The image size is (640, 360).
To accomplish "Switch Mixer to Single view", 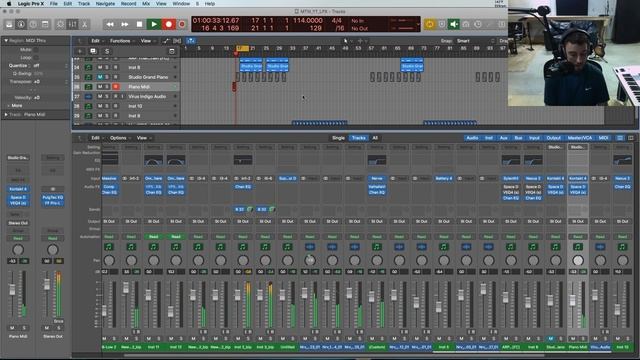I will coord(338,138).
